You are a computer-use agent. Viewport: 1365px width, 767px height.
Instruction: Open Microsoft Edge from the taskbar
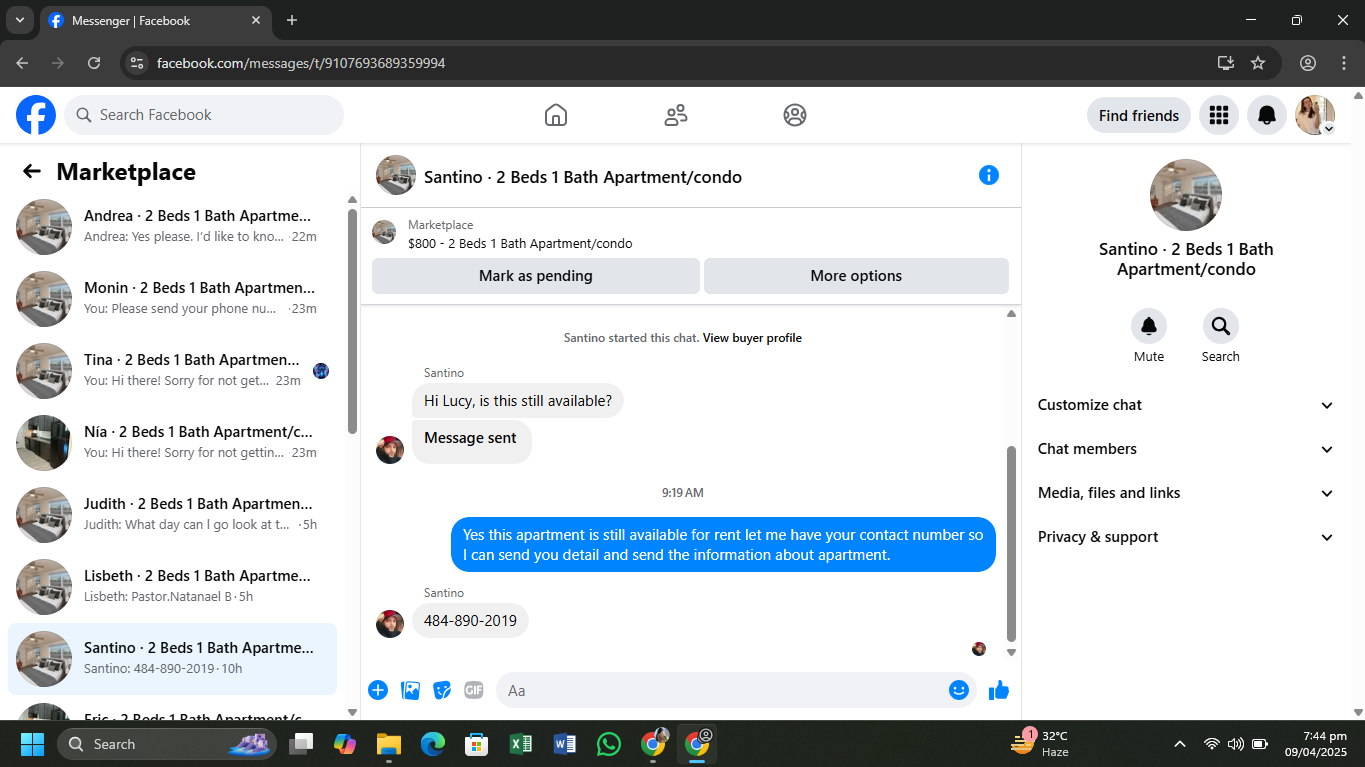click(x=432, y=744)
